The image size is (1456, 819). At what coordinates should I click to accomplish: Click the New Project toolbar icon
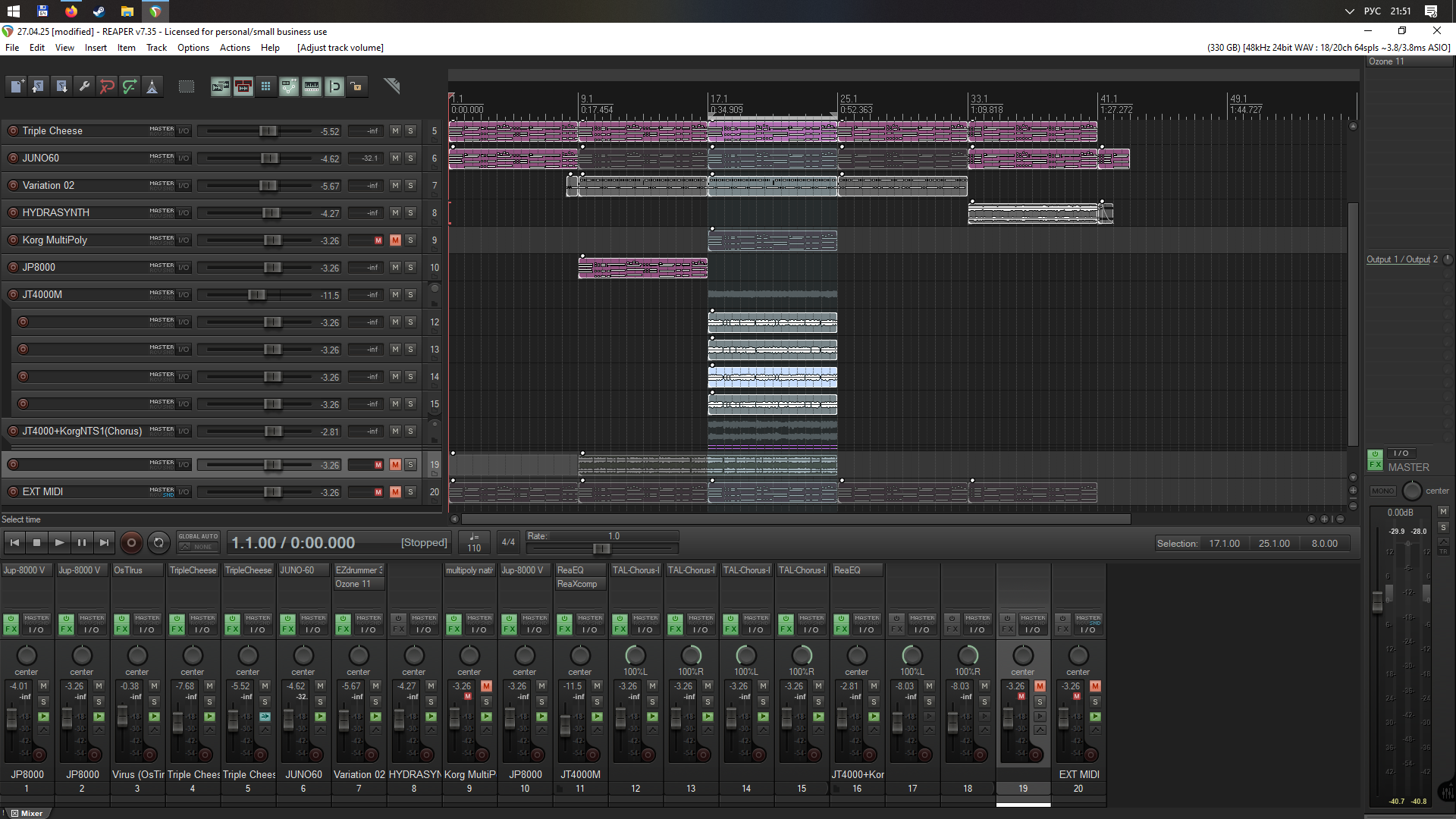[x=16, y=86]
